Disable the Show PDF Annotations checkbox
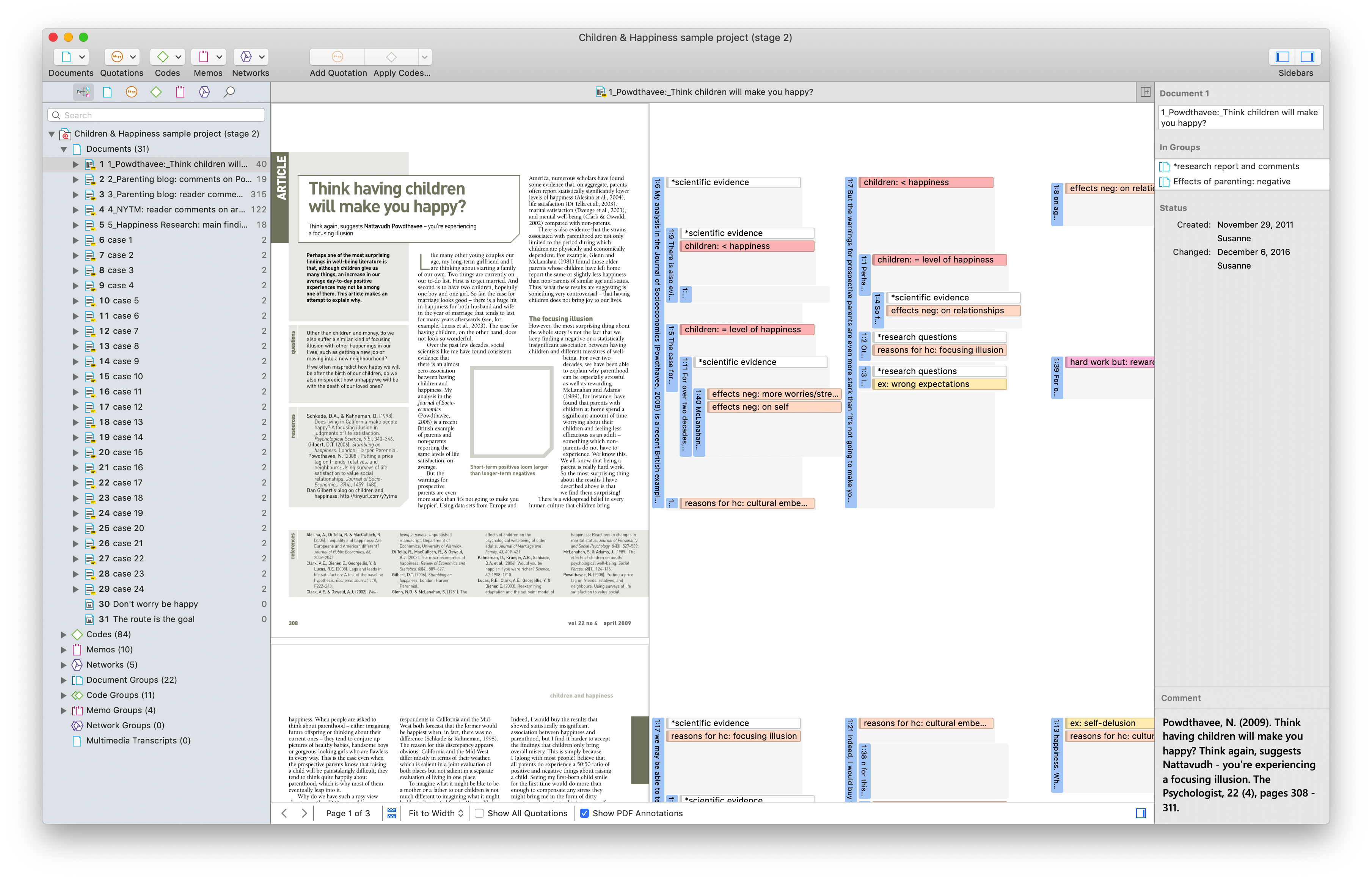This screenshot has width=1372, height=880. pos(584,812)
